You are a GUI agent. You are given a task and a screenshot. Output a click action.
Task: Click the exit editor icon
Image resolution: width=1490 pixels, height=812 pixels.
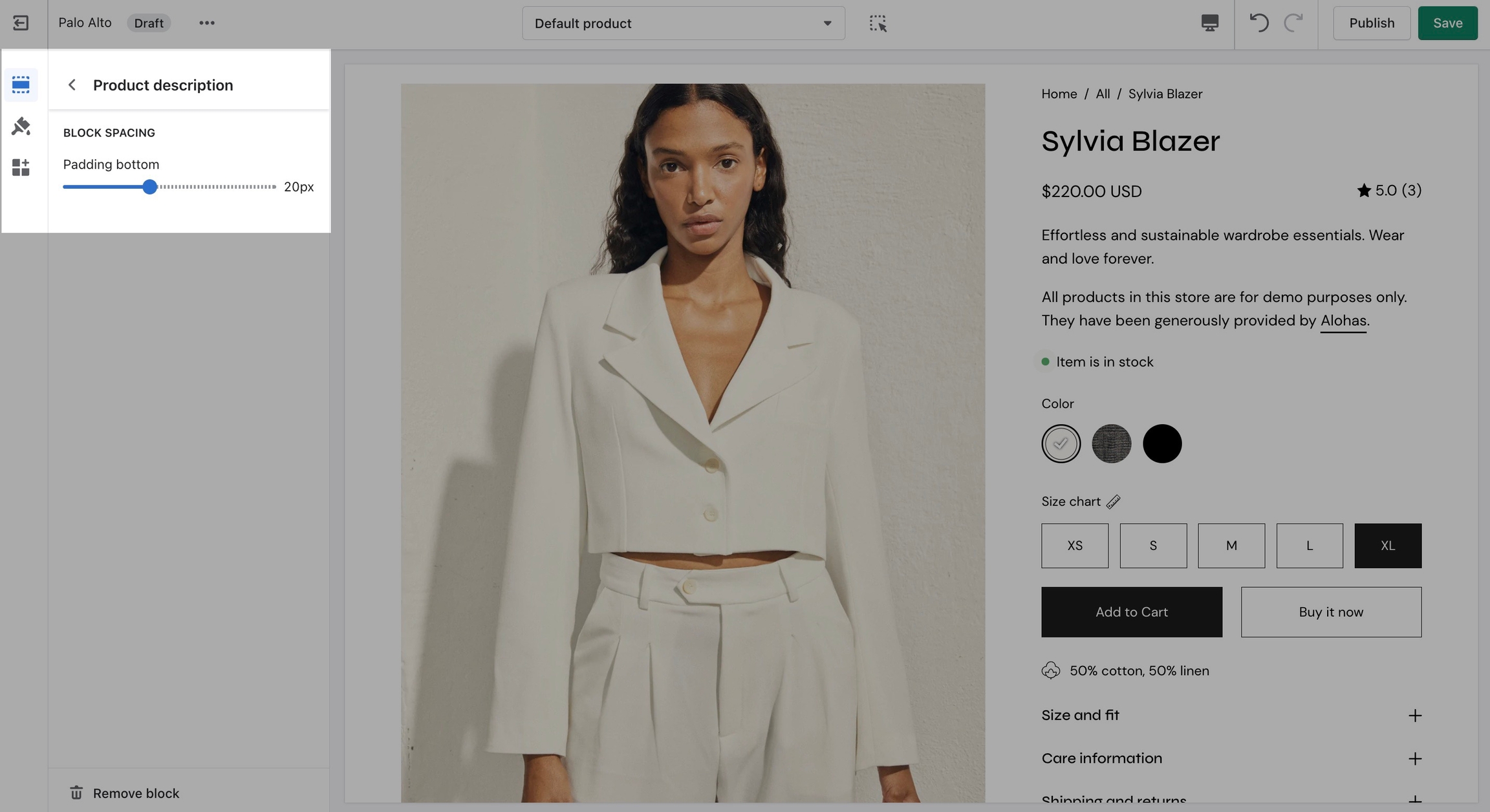coord(21,23)
